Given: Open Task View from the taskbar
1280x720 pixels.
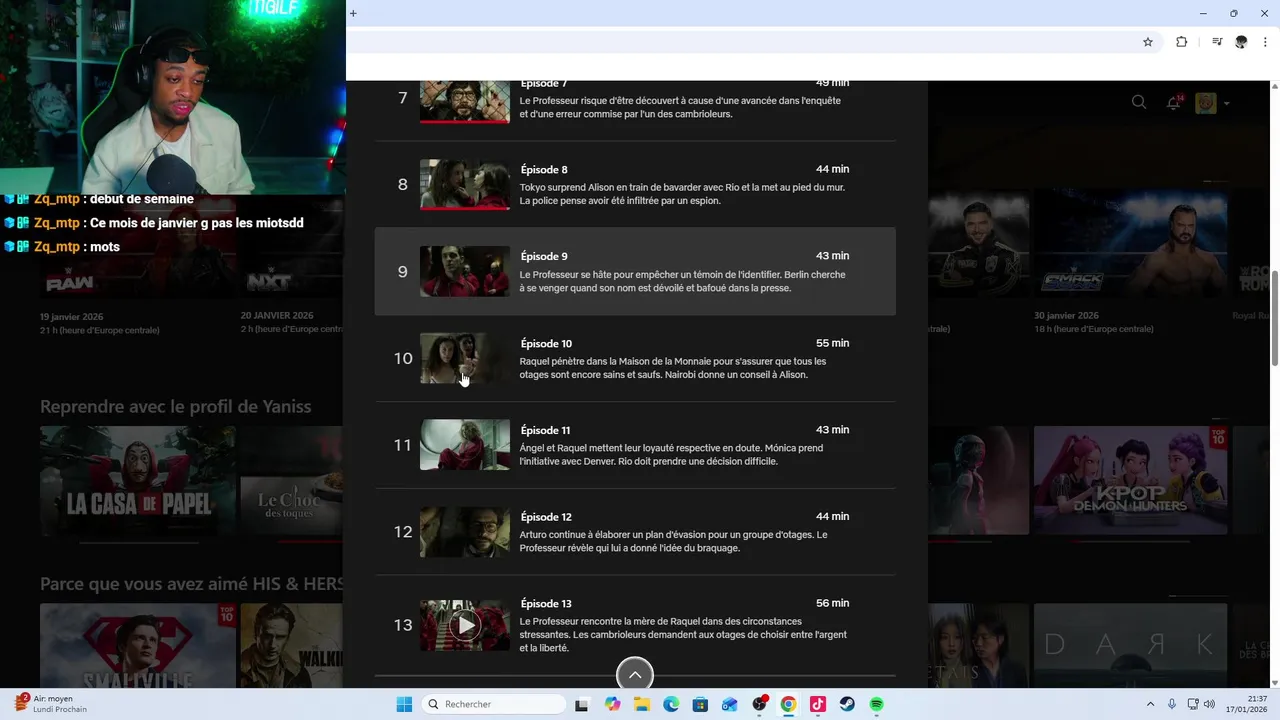Looking at the screenshot, I should pos(582,704).
